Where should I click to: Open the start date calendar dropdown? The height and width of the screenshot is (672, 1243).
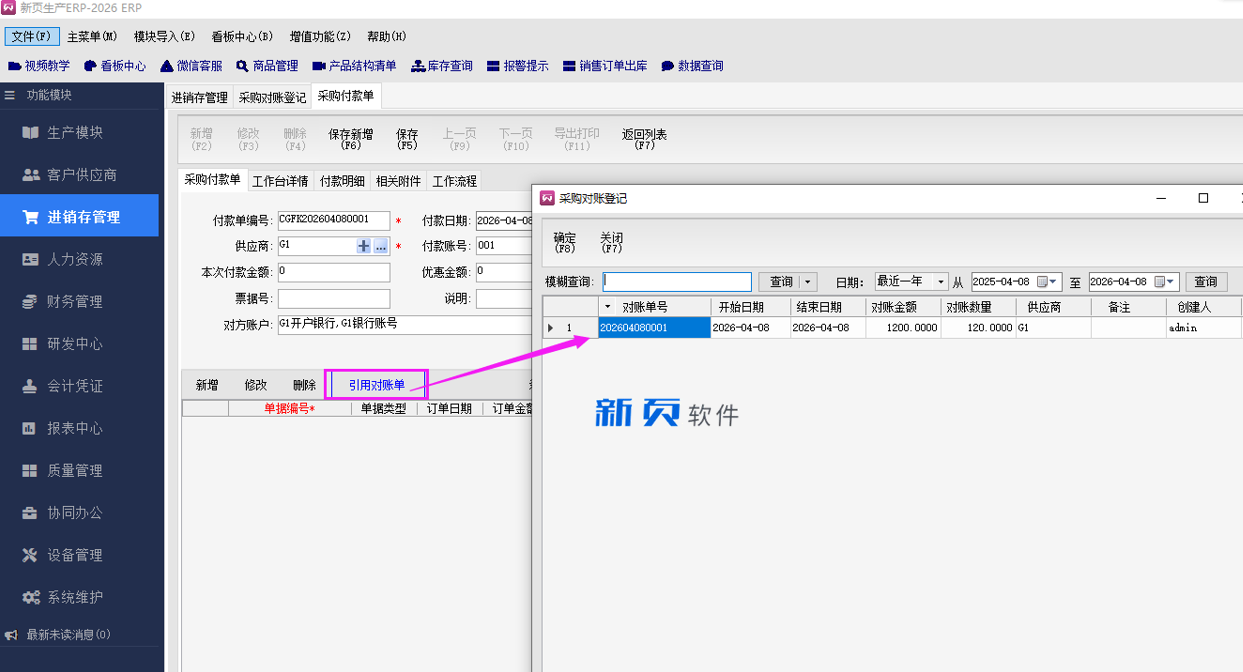(x=1051, y=282)
